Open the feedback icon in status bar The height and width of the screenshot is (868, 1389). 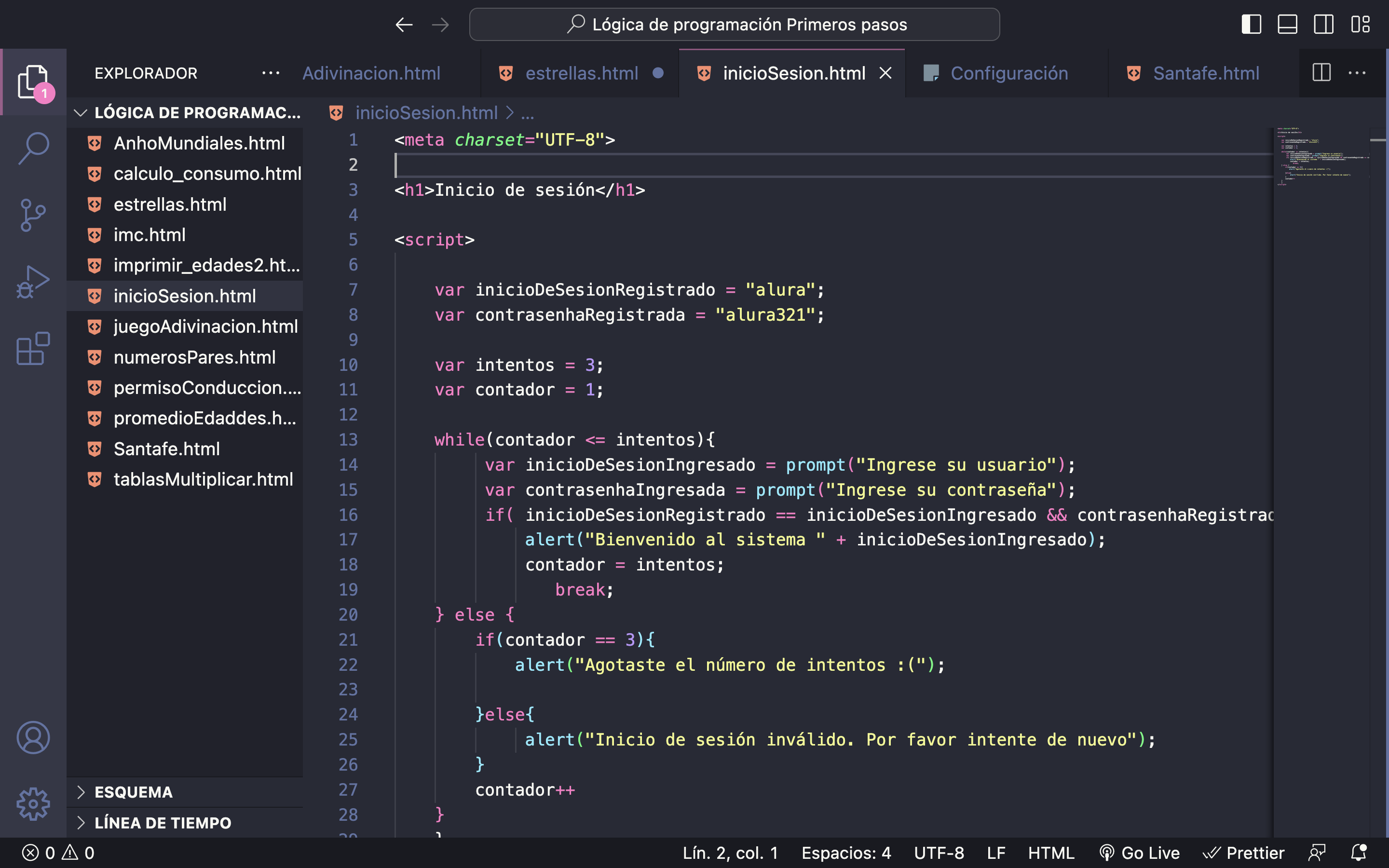(x=1317, y=853)
